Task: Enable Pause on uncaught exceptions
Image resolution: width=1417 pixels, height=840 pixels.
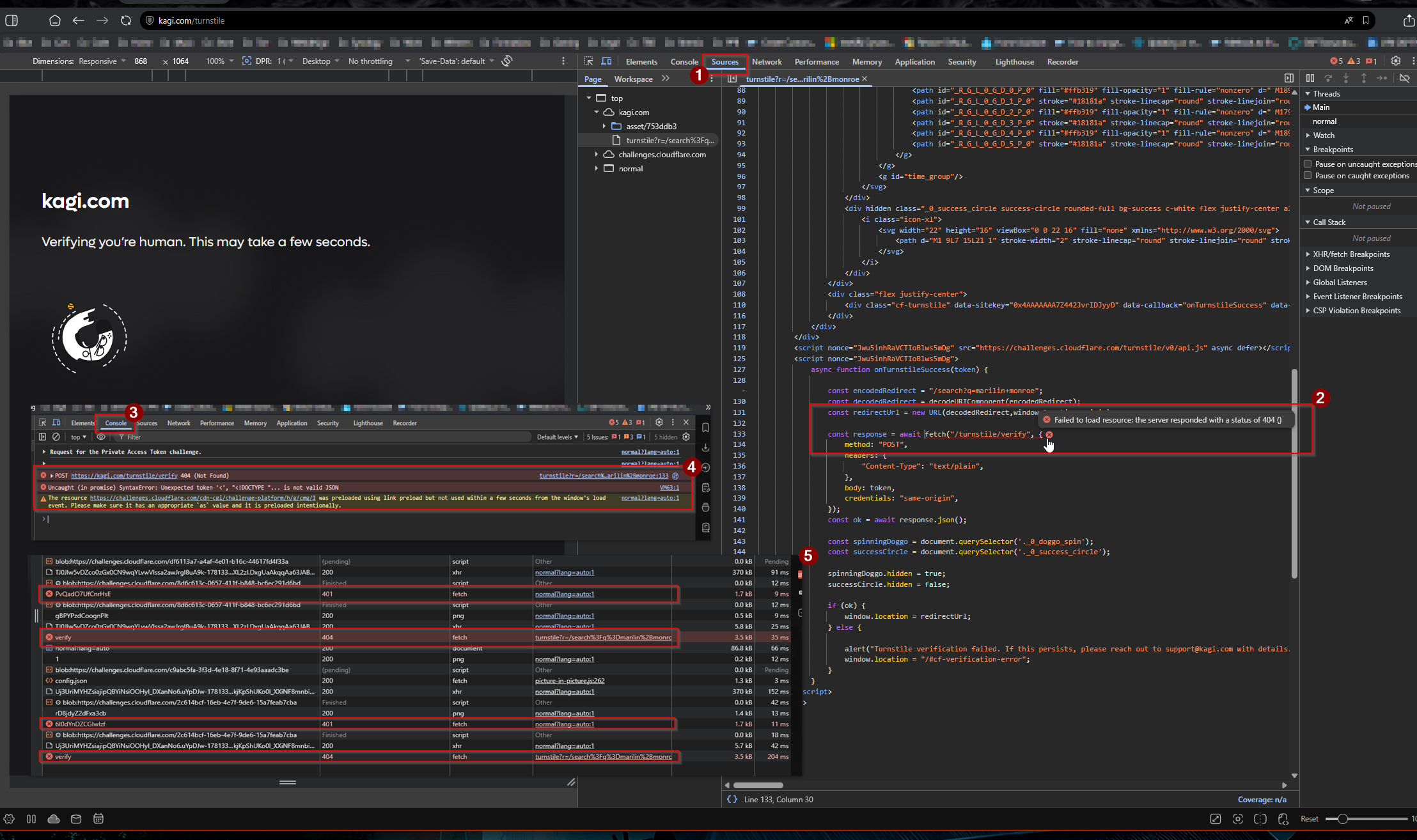Action: point(1308,164)
